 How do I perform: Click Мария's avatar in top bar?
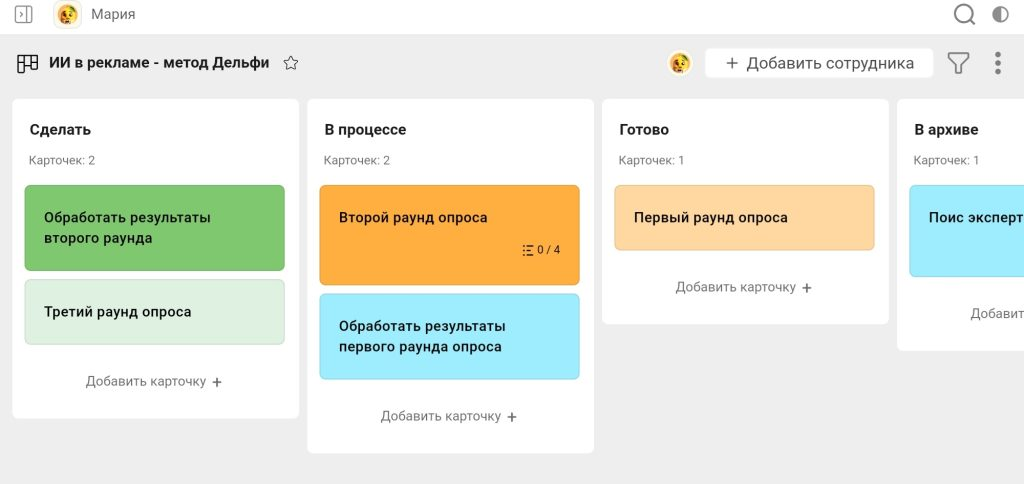pos(68,14)
